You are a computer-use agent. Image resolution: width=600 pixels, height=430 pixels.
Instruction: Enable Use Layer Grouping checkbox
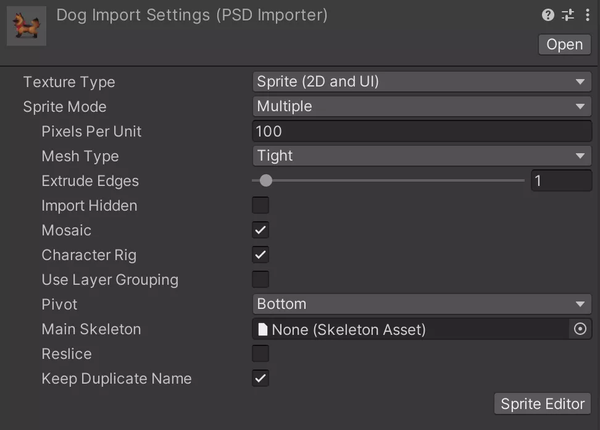261,280
